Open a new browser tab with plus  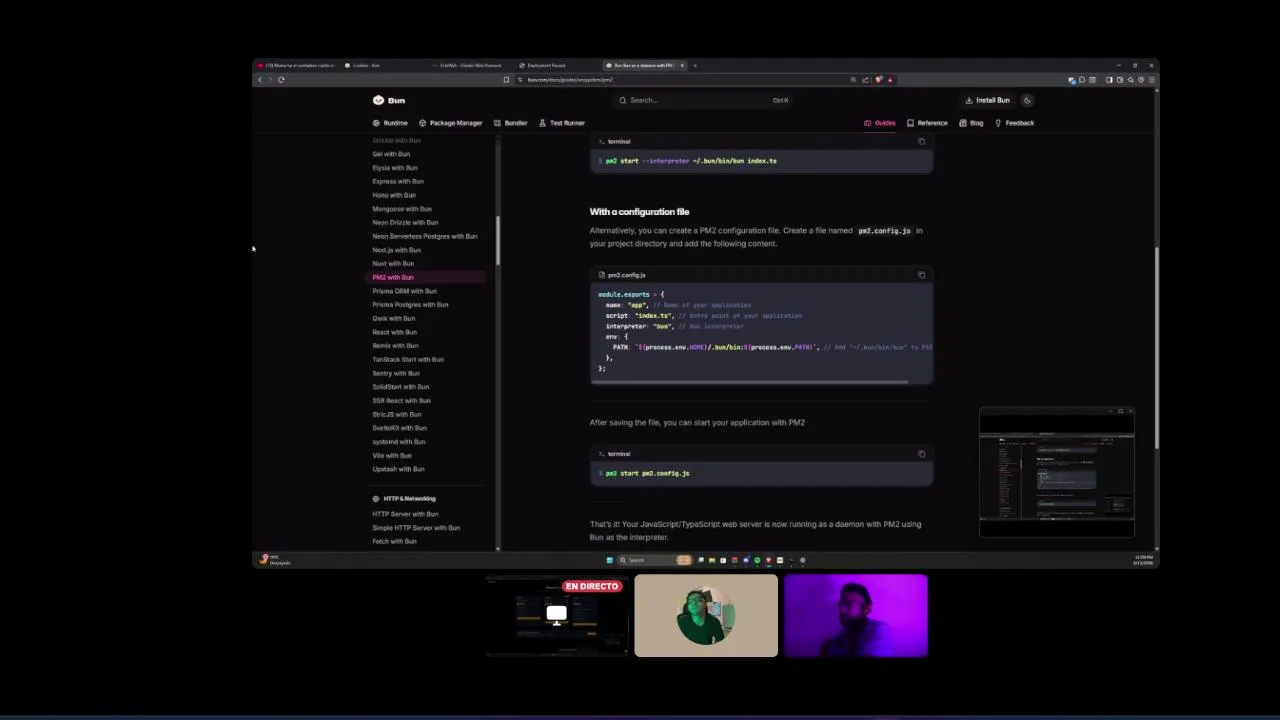[695, 65]
